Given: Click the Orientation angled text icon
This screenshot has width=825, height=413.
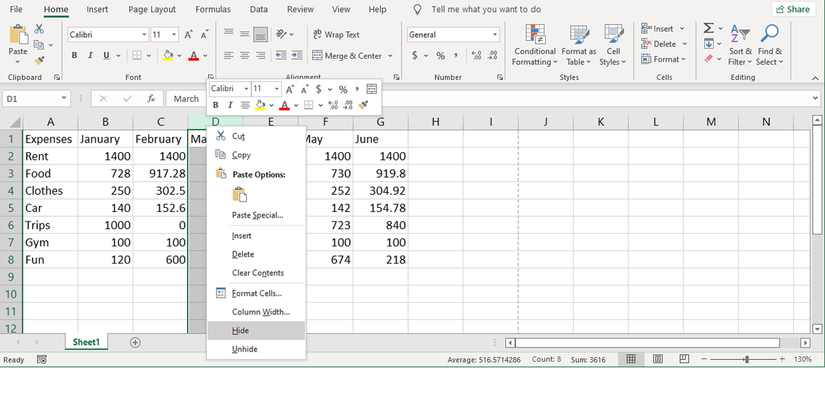Looking at the screenshot, I should [x=281, y=34].
